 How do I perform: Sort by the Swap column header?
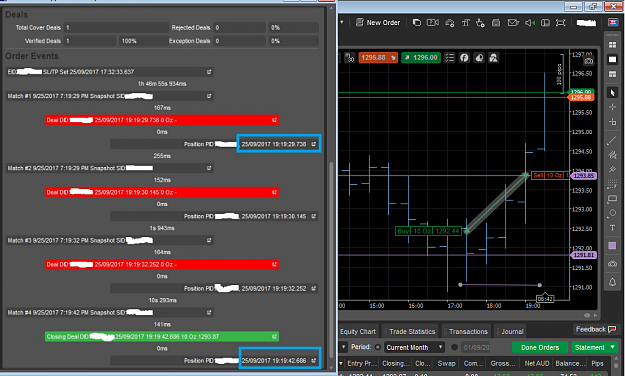coord(446,363)
